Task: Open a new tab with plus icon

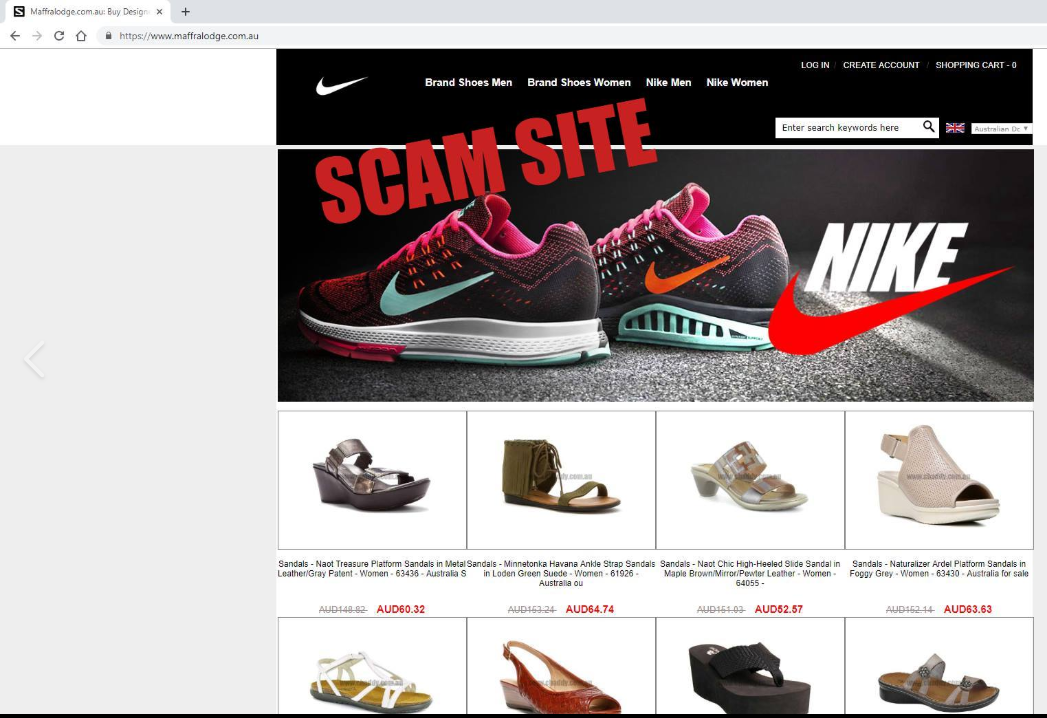Action: pos(186,11)
